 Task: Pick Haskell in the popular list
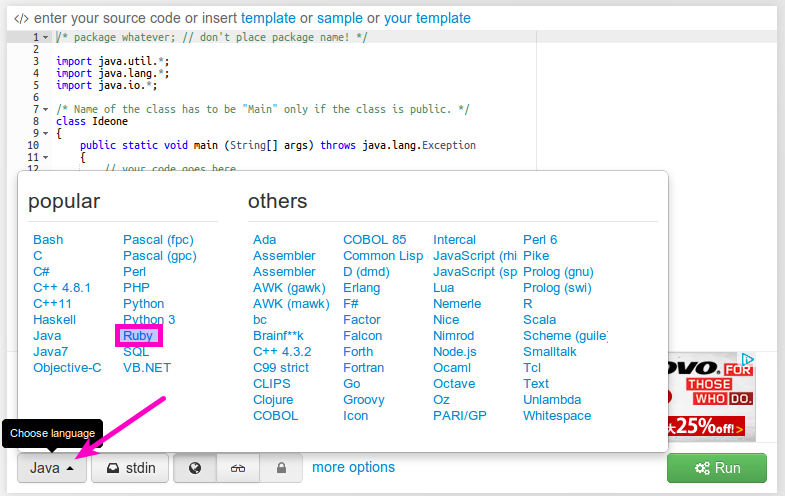pos(54,320)
